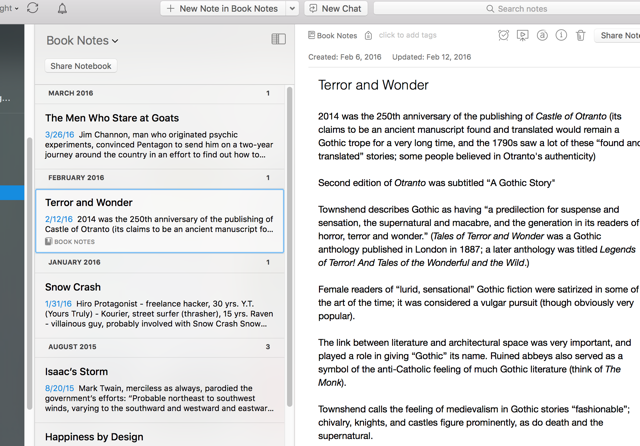The image size is (640, 446).
Task: Click the Updated: Feb 12, 2016 text
Action: click(x=431, y=57)
